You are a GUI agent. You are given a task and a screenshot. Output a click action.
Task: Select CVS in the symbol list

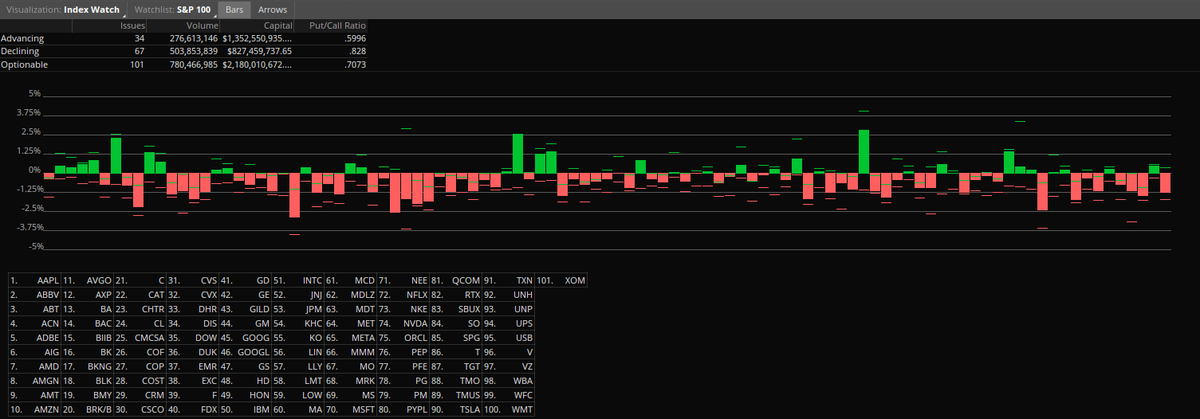tap(208, 281)
